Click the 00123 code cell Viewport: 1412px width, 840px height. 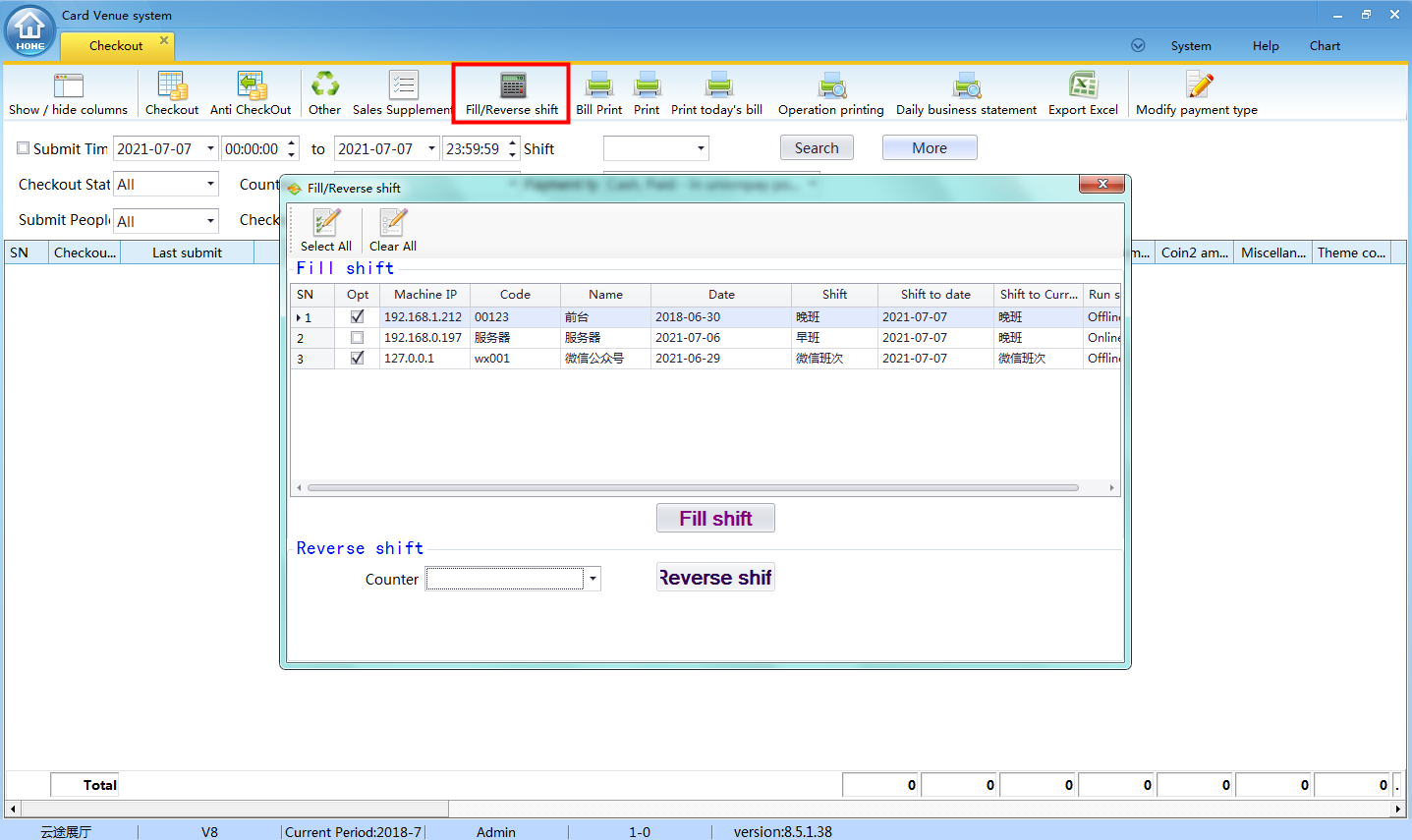click(515, 316)
